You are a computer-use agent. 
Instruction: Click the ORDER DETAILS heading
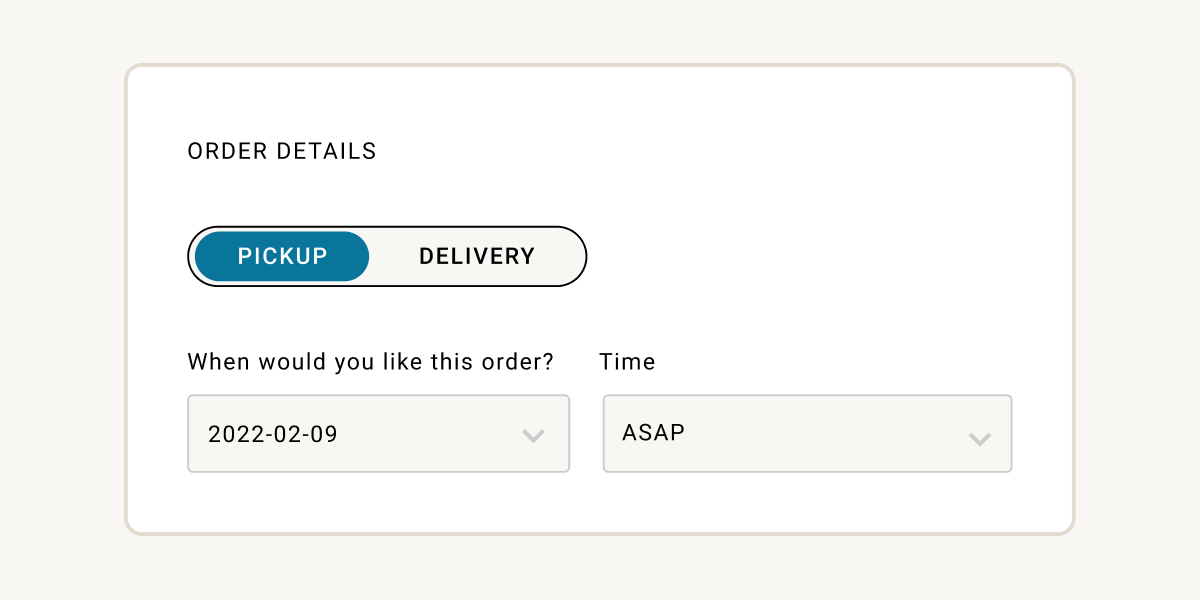(x=282, y=151)
